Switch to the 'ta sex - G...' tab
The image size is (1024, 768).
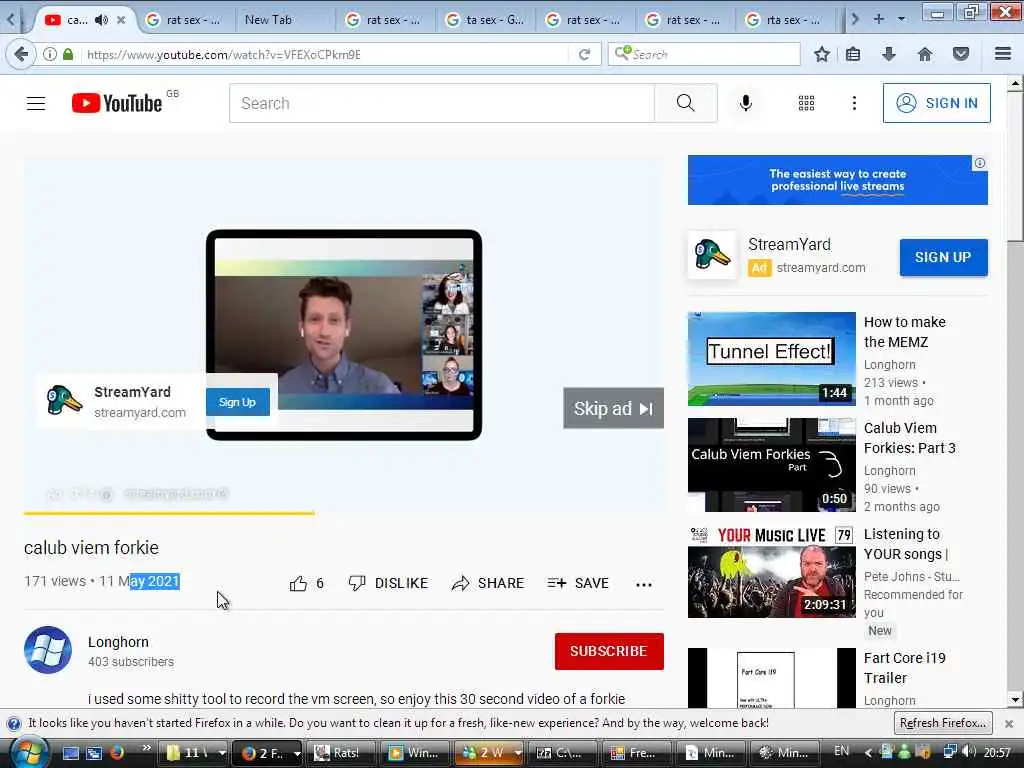coord(485,20)
